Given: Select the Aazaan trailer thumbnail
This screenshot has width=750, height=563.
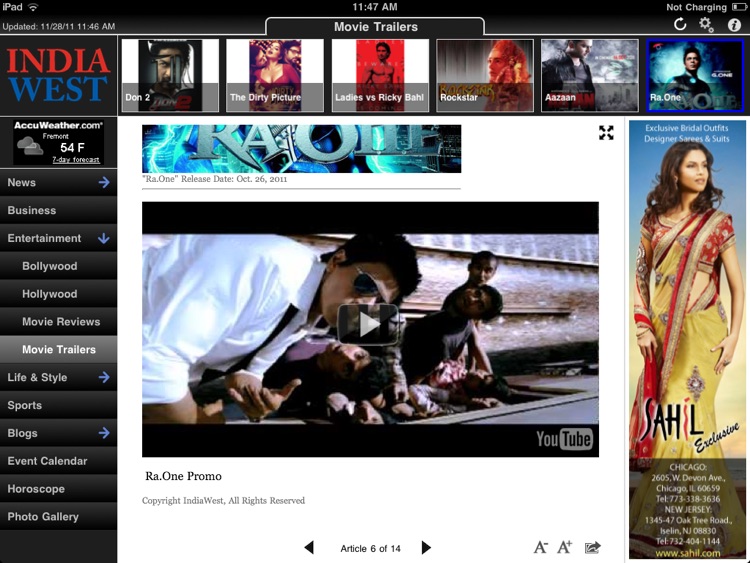Looking at the screenshot, I should [590, 76].
